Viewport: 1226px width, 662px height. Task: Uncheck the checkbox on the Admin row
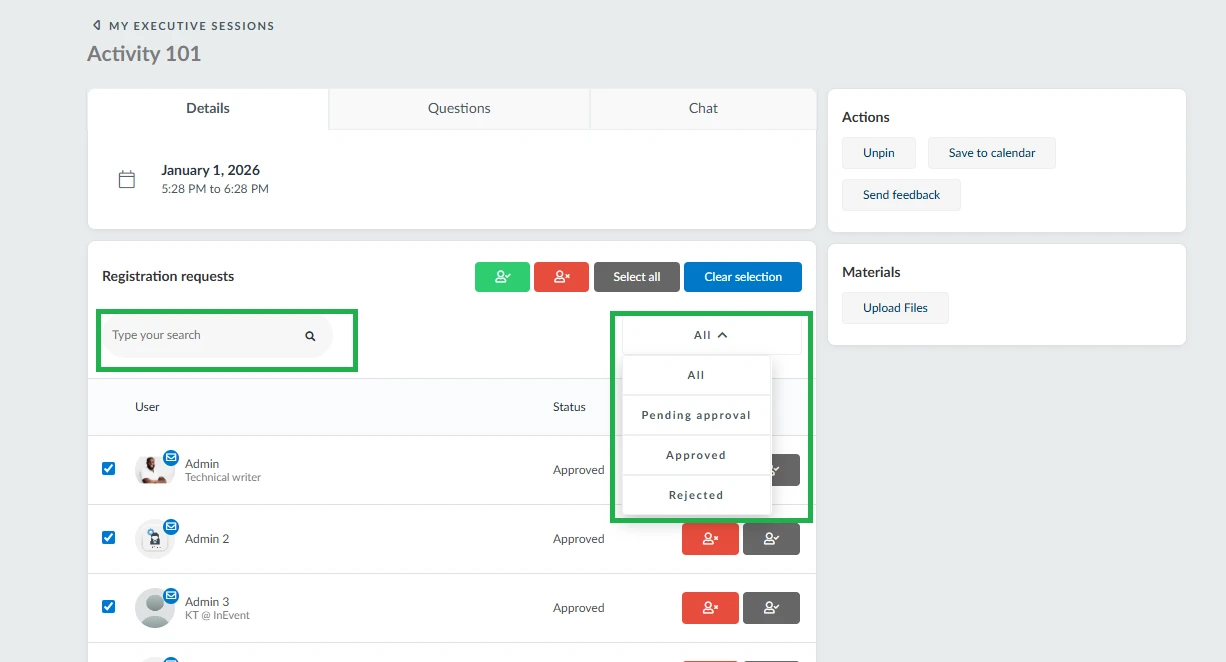pos(108,468)
